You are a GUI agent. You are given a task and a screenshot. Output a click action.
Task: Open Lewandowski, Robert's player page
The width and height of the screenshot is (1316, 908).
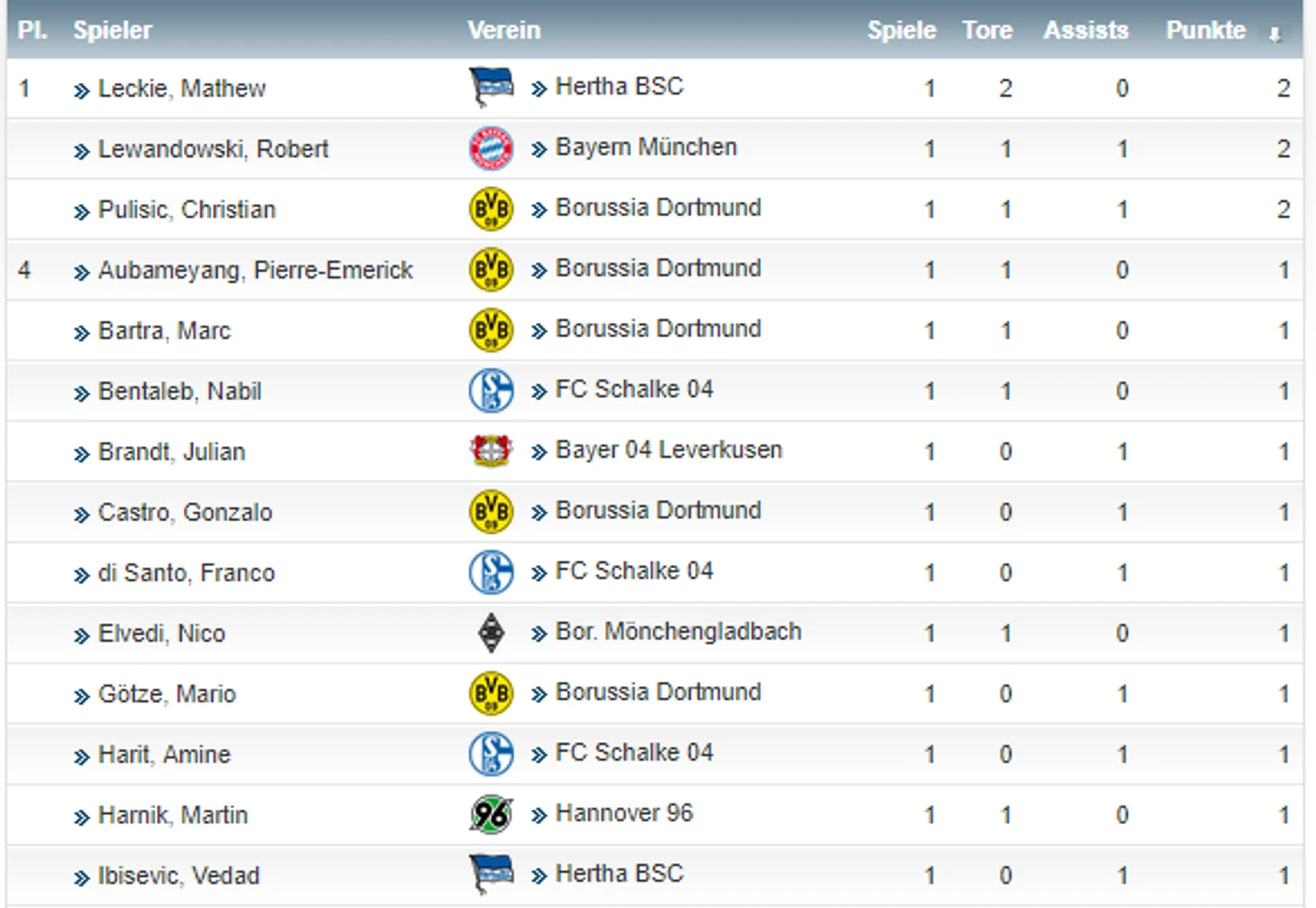coord(213,149)
